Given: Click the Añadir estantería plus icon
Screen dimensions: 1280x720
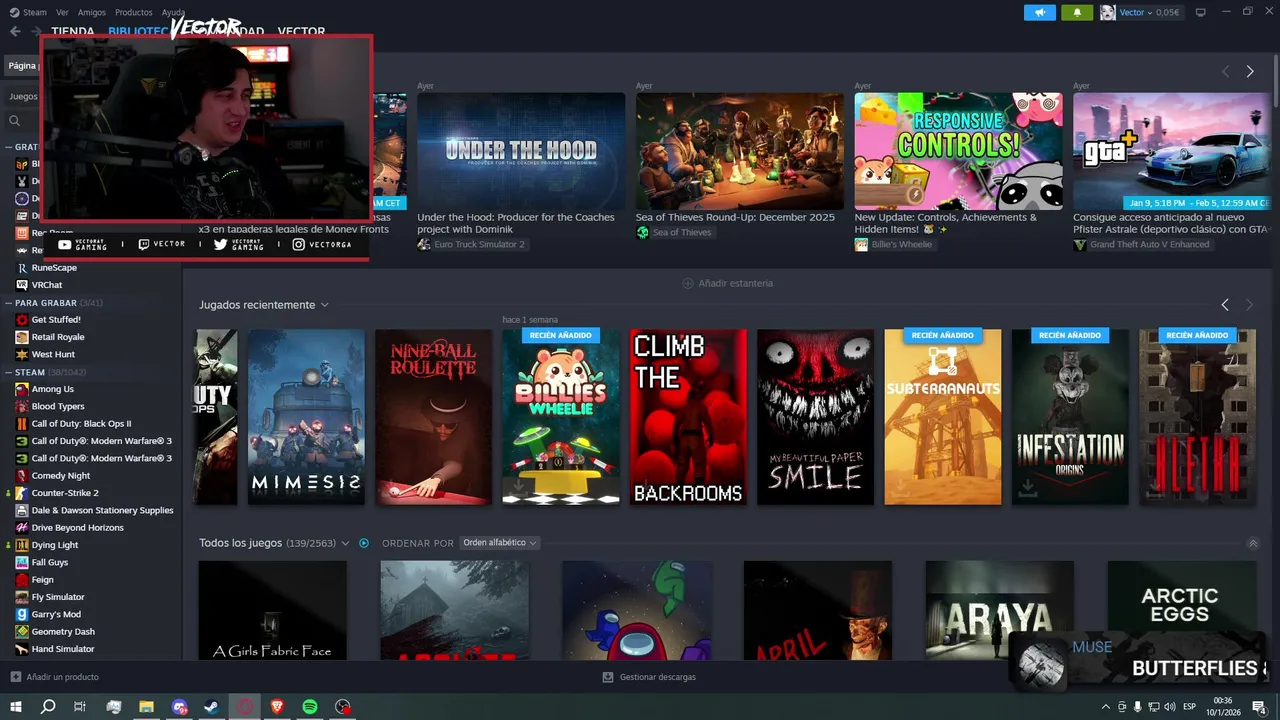Looking at the screenshot, I should [687, 283].
